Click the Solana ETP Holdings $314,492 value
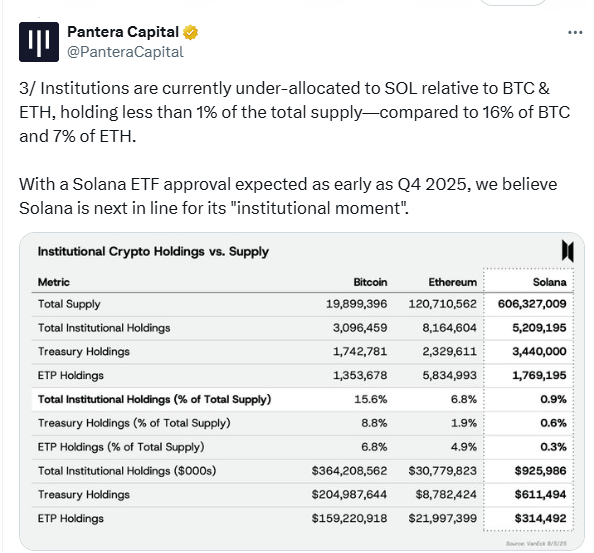 tap(540, 518)
